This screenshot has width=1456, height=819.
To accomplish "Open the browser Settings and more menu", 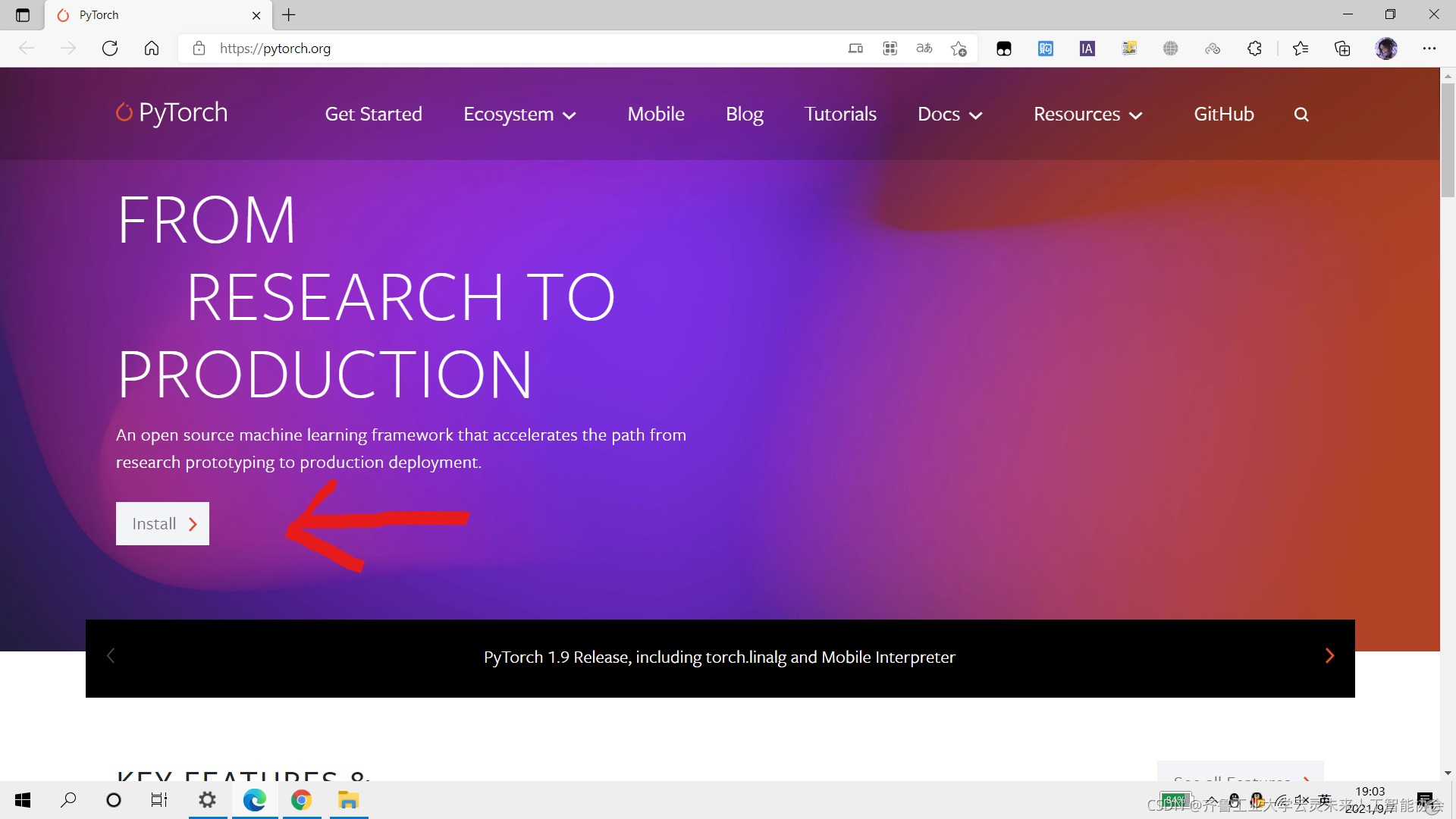I will coord(1429,49).
